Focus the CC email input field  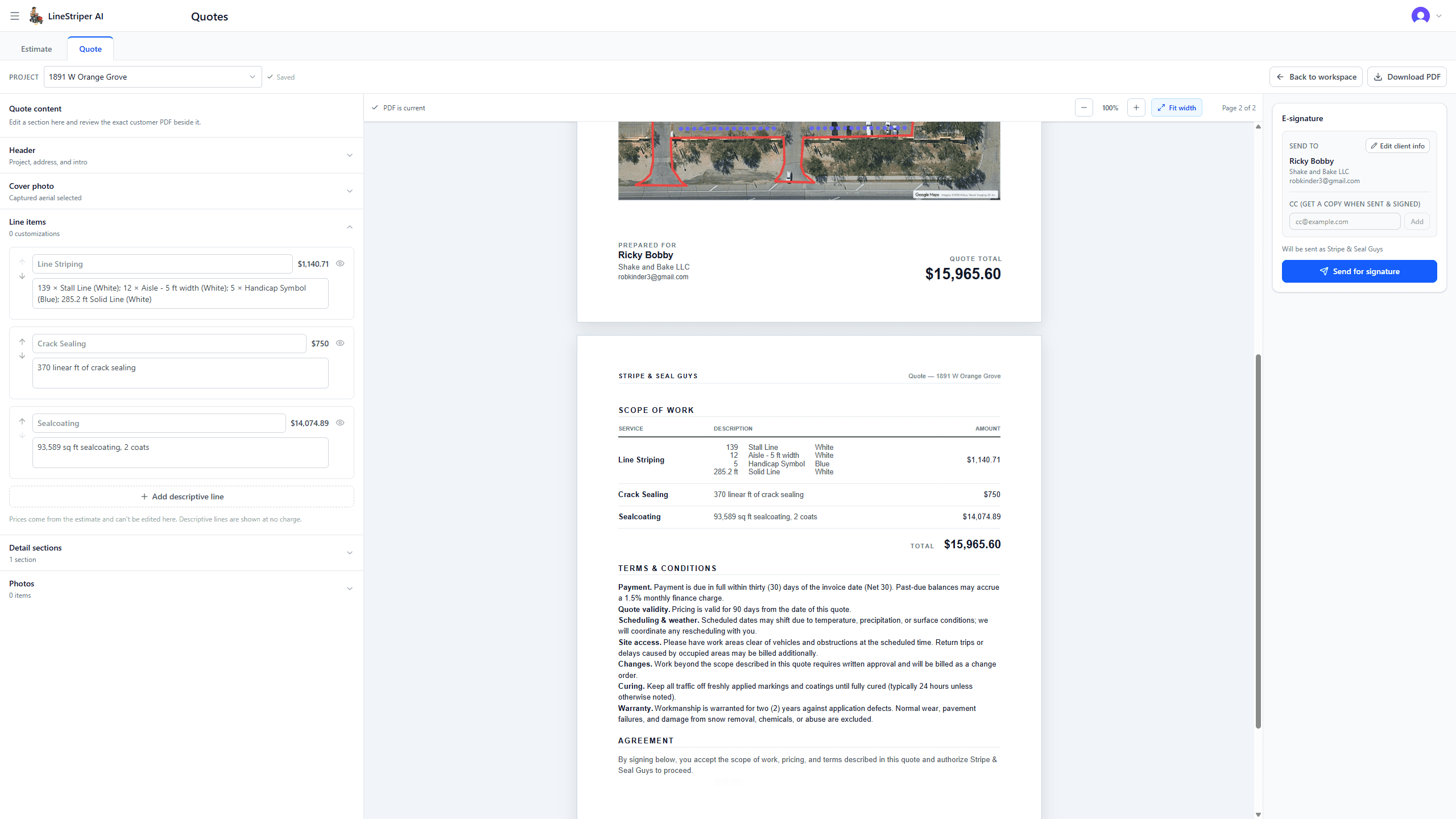tap(1345, 222)
